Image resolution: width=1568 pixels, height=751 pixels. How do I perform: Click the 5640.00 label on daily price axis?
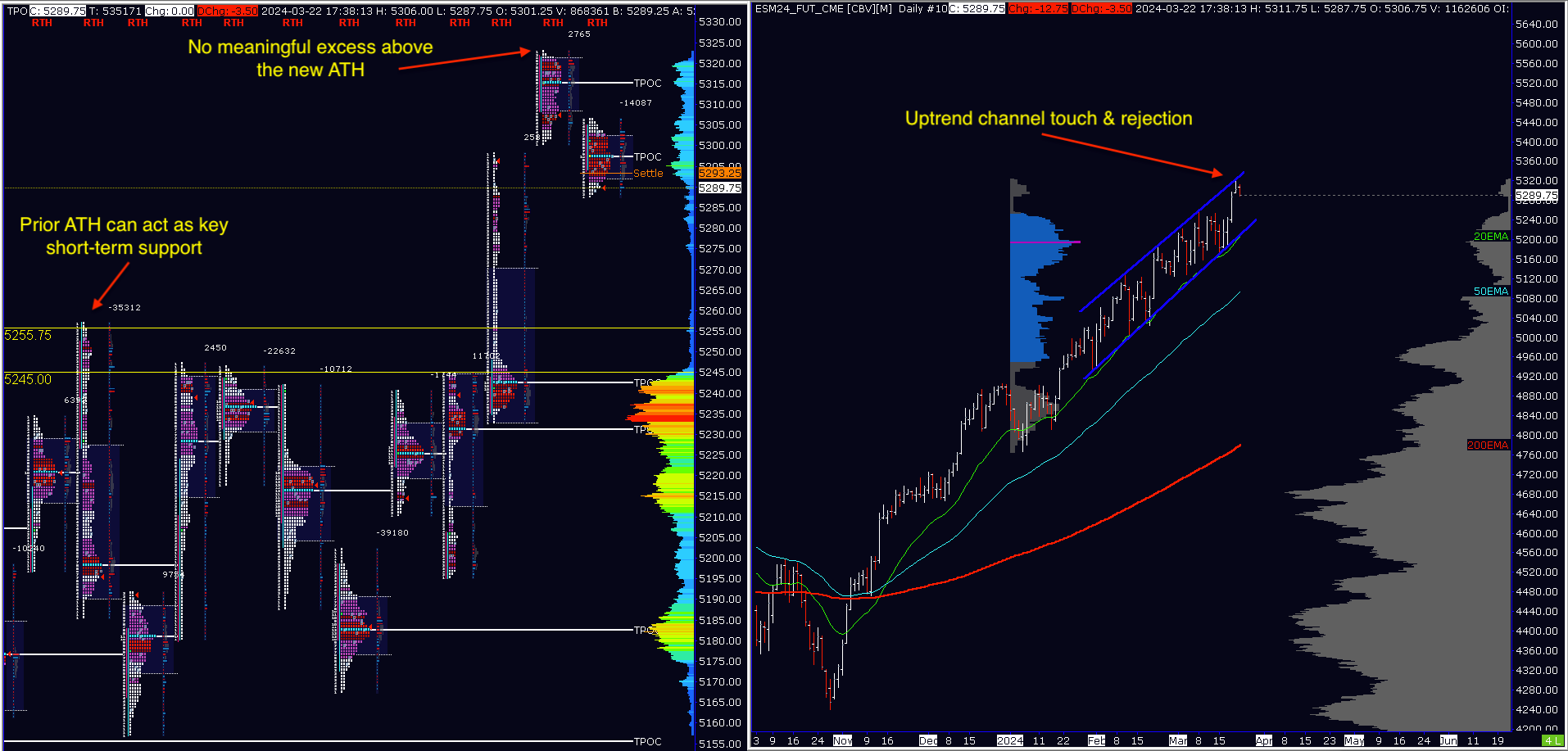1537,25
